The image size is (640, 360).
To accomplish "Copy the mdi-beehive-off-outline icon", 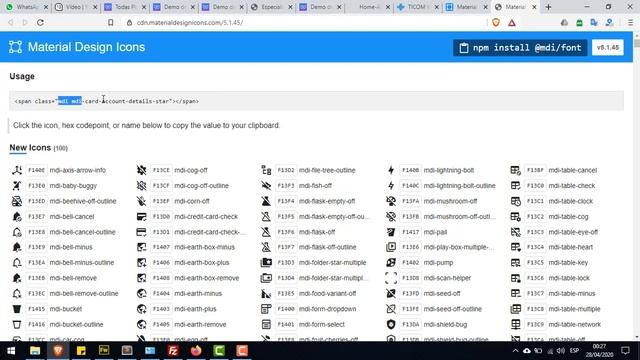I will [x=17, y=201].
